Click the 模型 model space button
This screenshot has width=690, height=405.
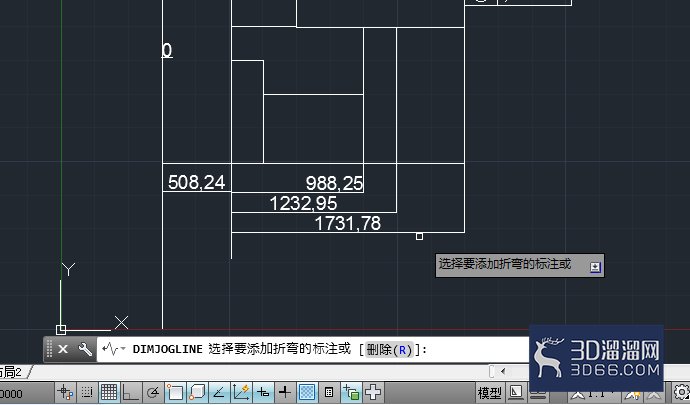489,393
